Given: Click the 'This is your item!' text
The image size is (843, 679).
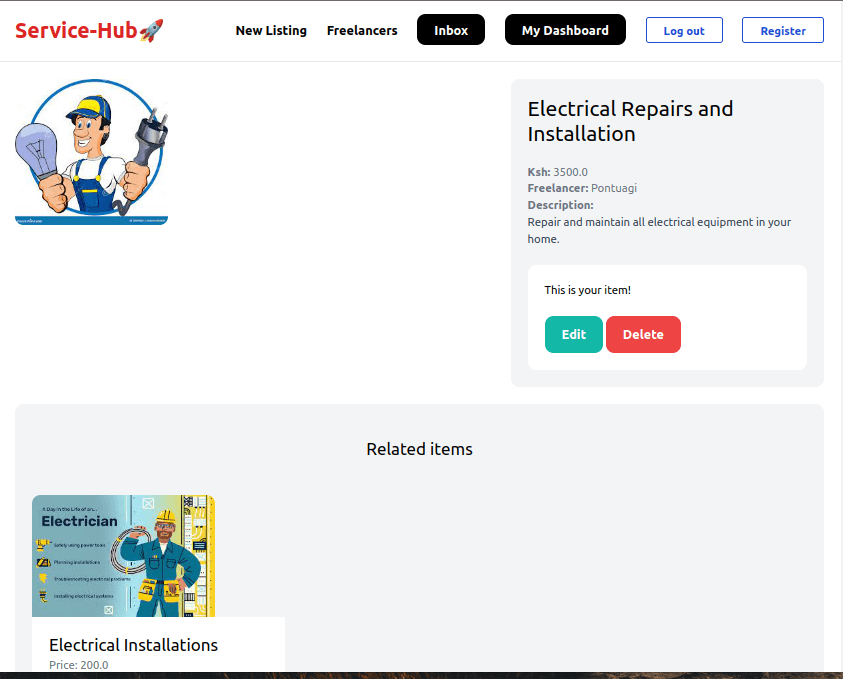Looking at the screenshot, I should pos(587,290).
